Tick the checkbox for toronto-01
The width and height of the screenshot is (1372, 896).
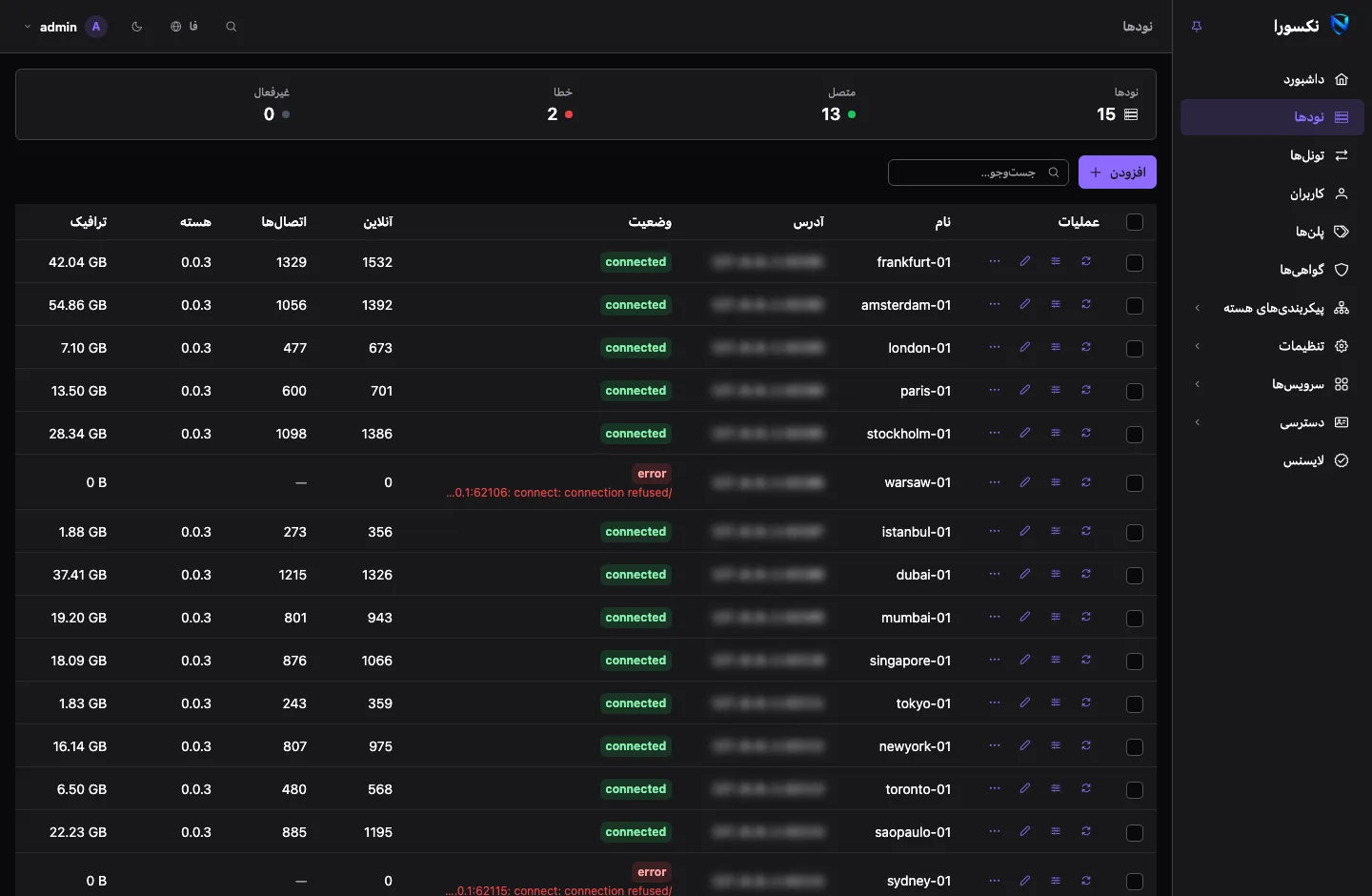[x=1135, y=790]
